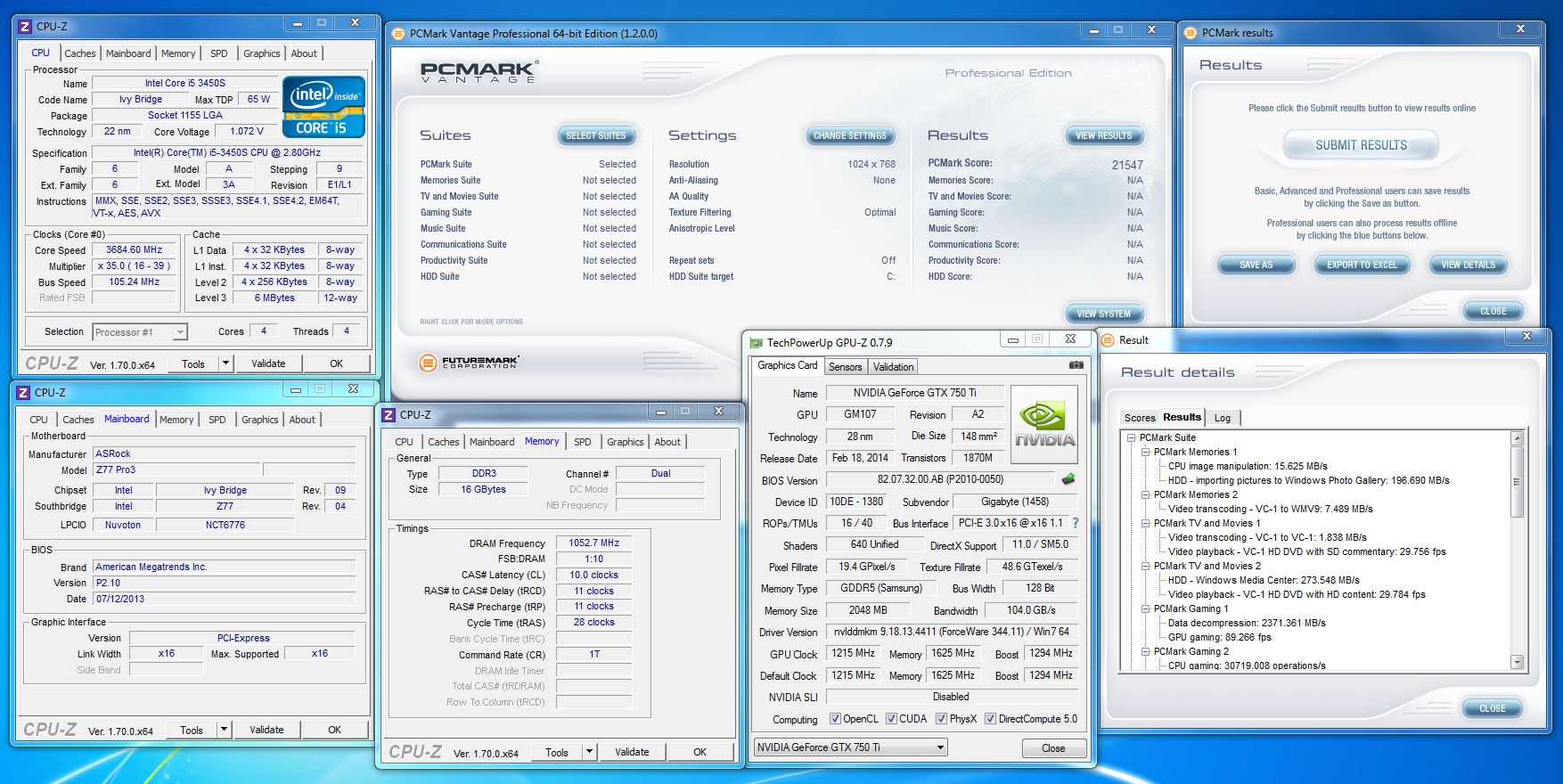Toggle the CUDA checkbox

(x=891, y=719)
